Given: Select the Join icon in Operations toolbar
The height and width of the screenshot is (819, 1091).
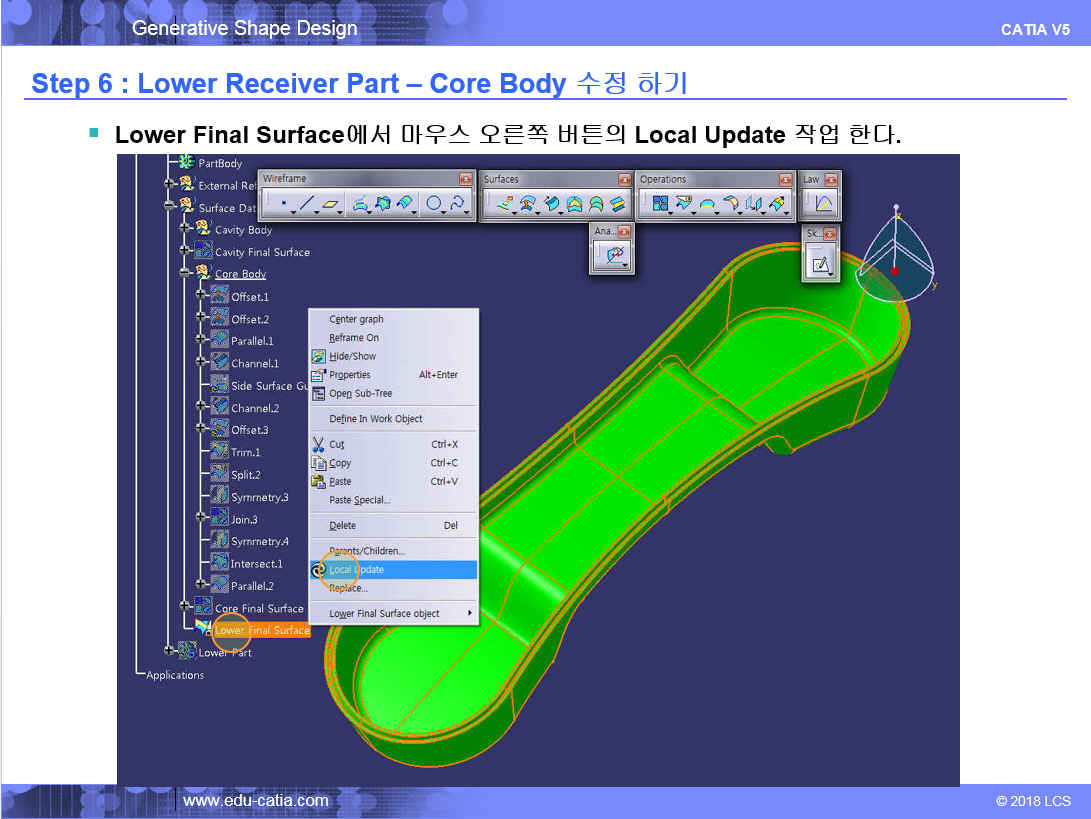Looking at the screenshot, I should [660, 204].
